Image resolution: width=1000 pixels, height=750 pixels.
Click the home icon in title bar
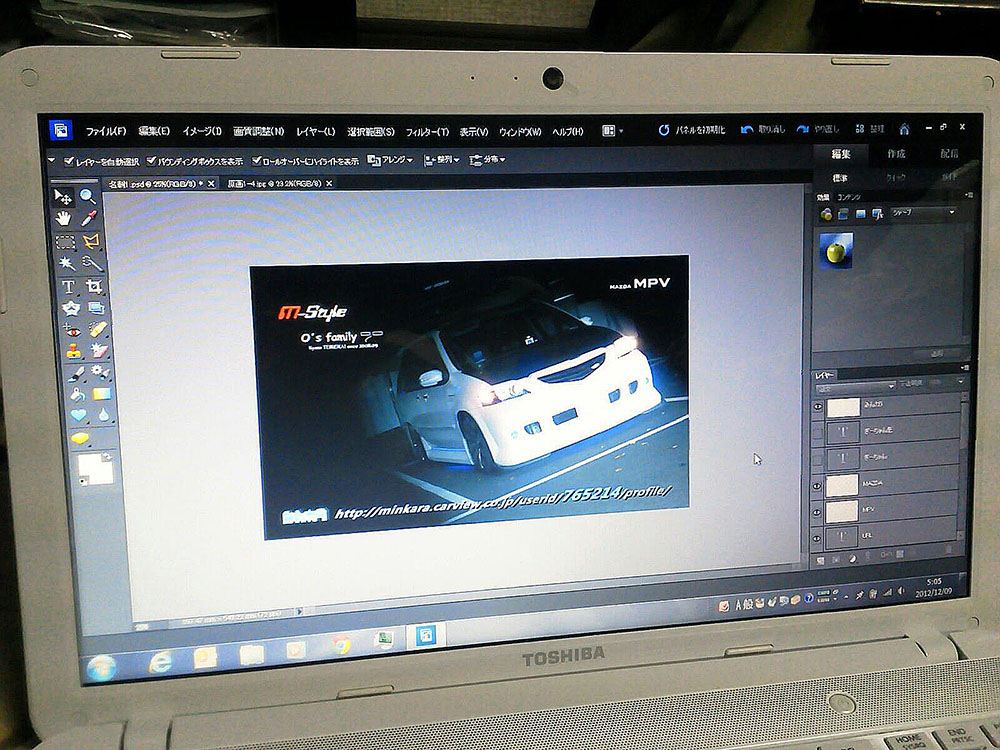click(904, 129)
